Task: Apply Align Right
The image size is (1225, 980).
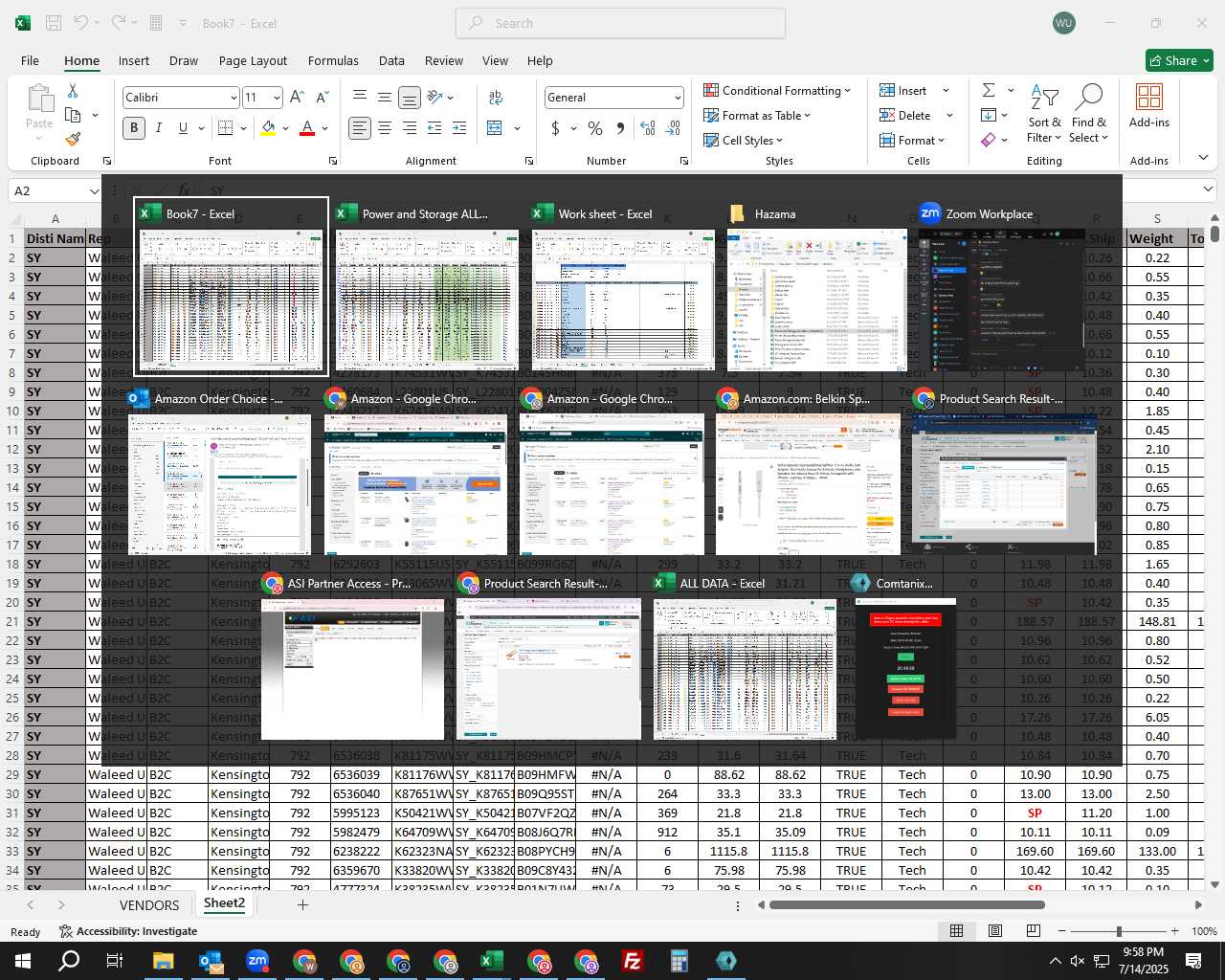Action: point(410,127)
